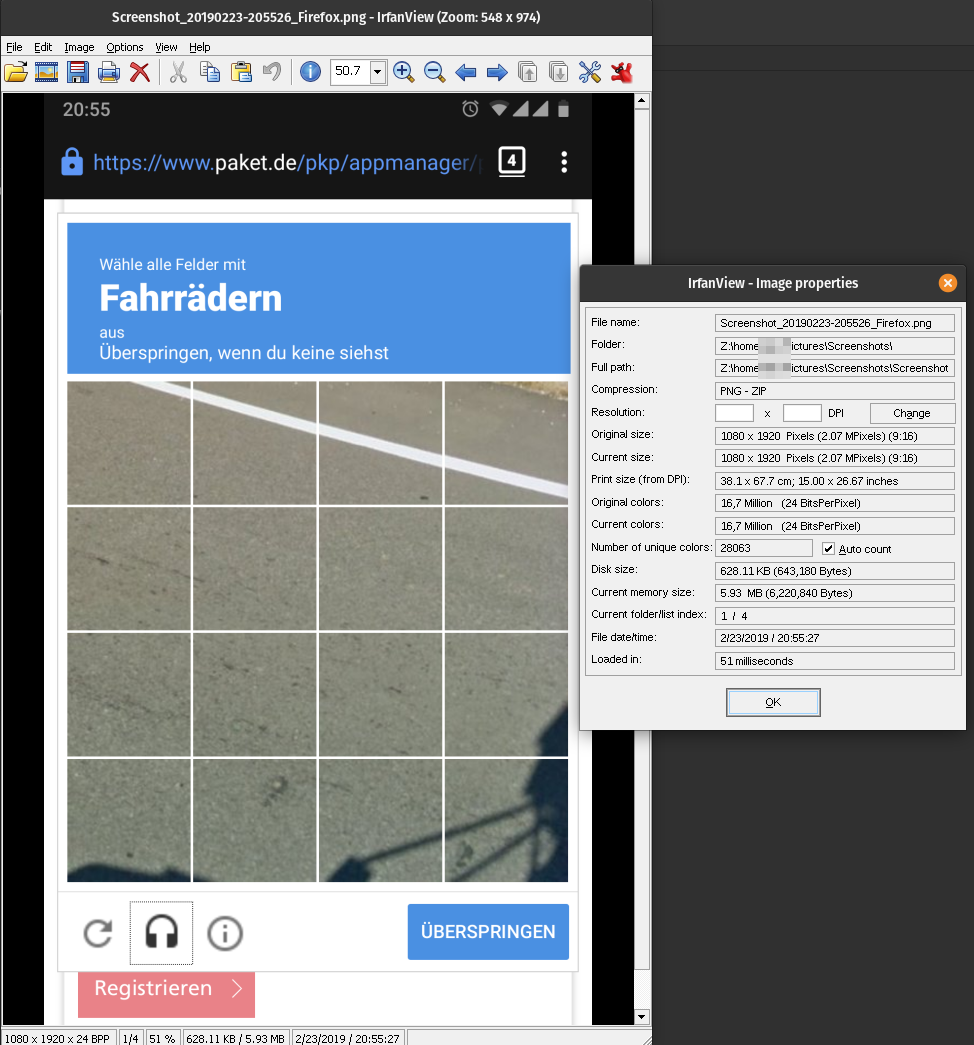Click the Paste clipboard icon
This screenshot has height=1045, width=974.
tap(241, 72)
